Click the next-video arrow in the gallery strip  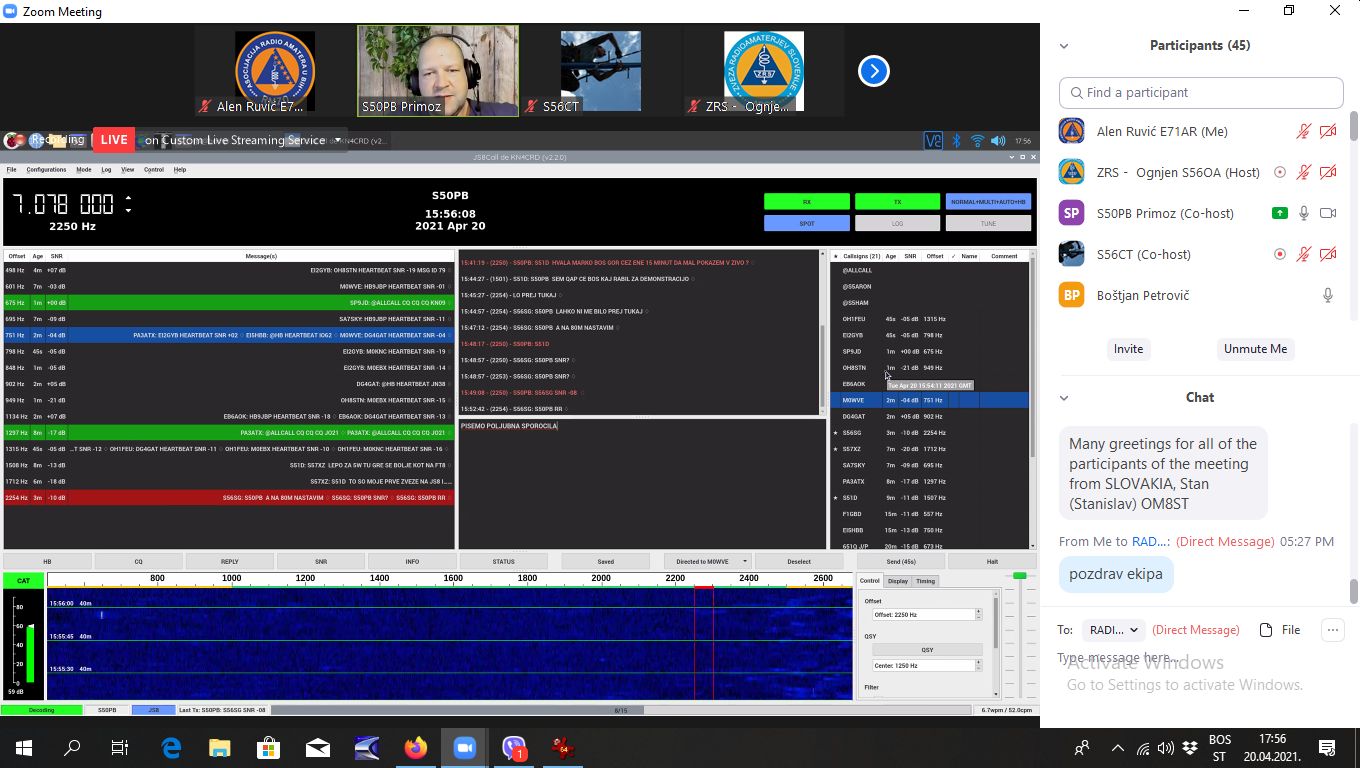(x=873, y=71)
